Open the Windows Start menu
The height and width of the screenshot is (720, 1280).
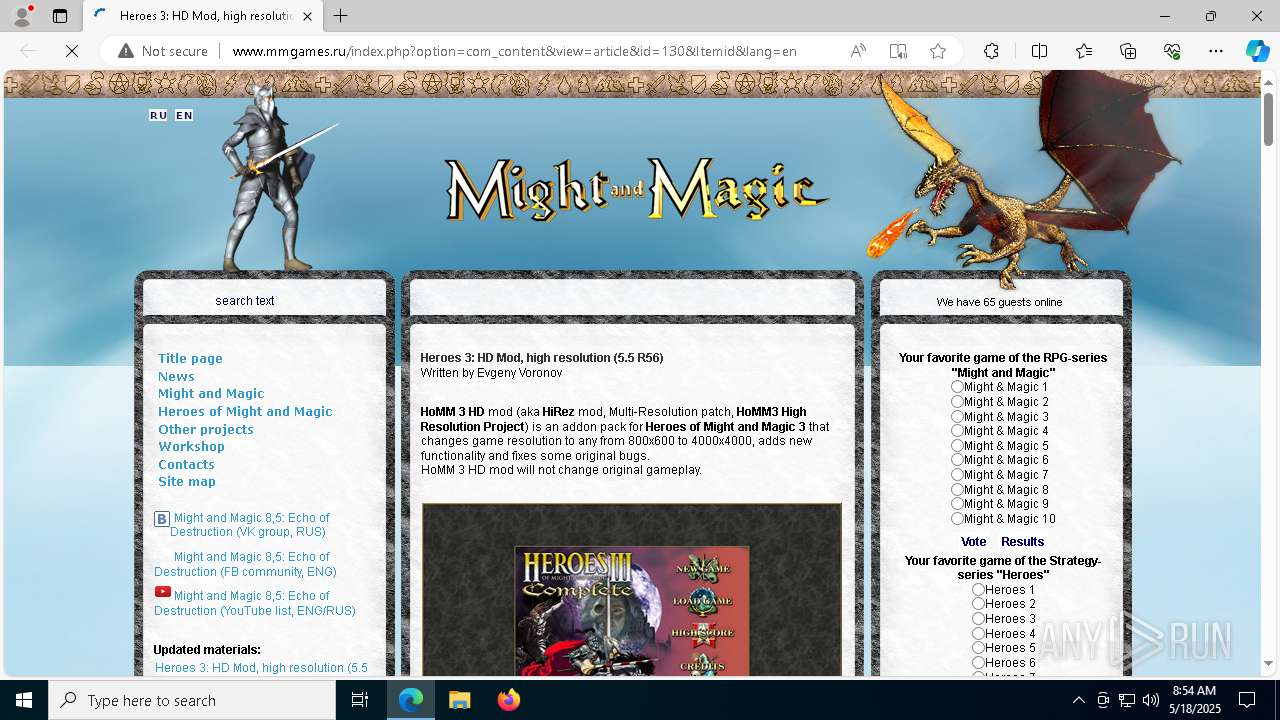click(x=24, y=700)
